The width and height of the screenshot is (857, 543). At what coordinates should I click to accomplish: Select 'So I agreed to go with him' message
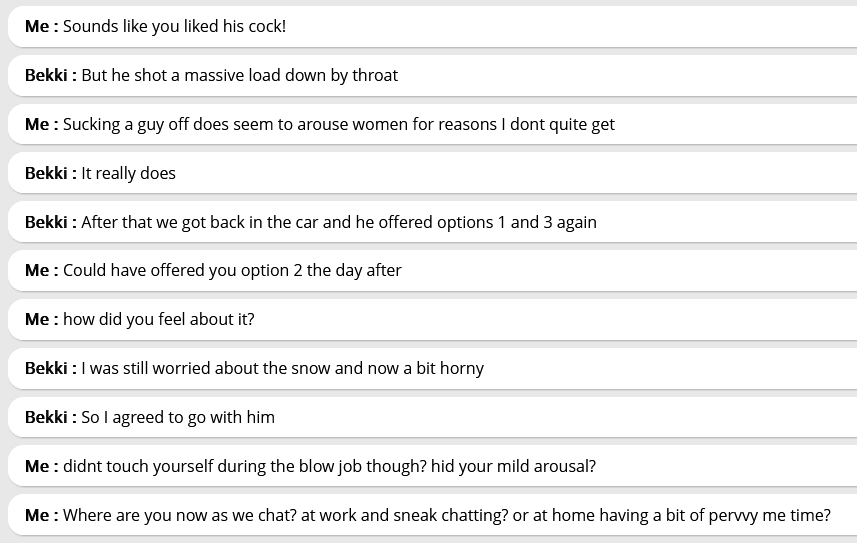(x=178, y=417)
